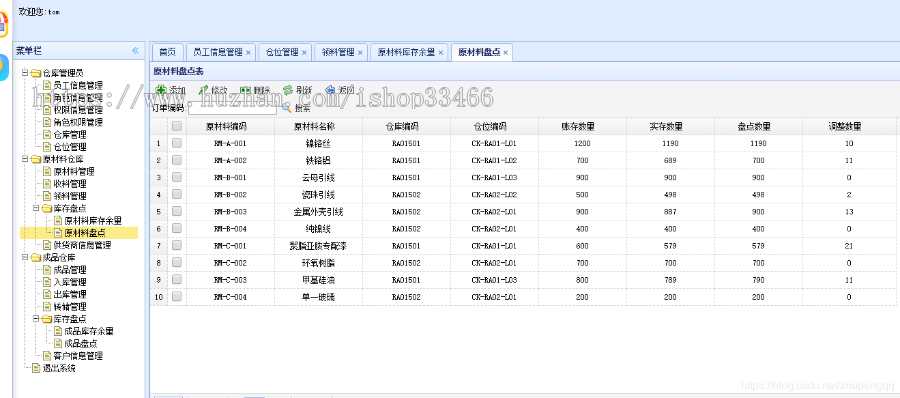Open 角色权限管理 in the menu tree

(78, 122)
